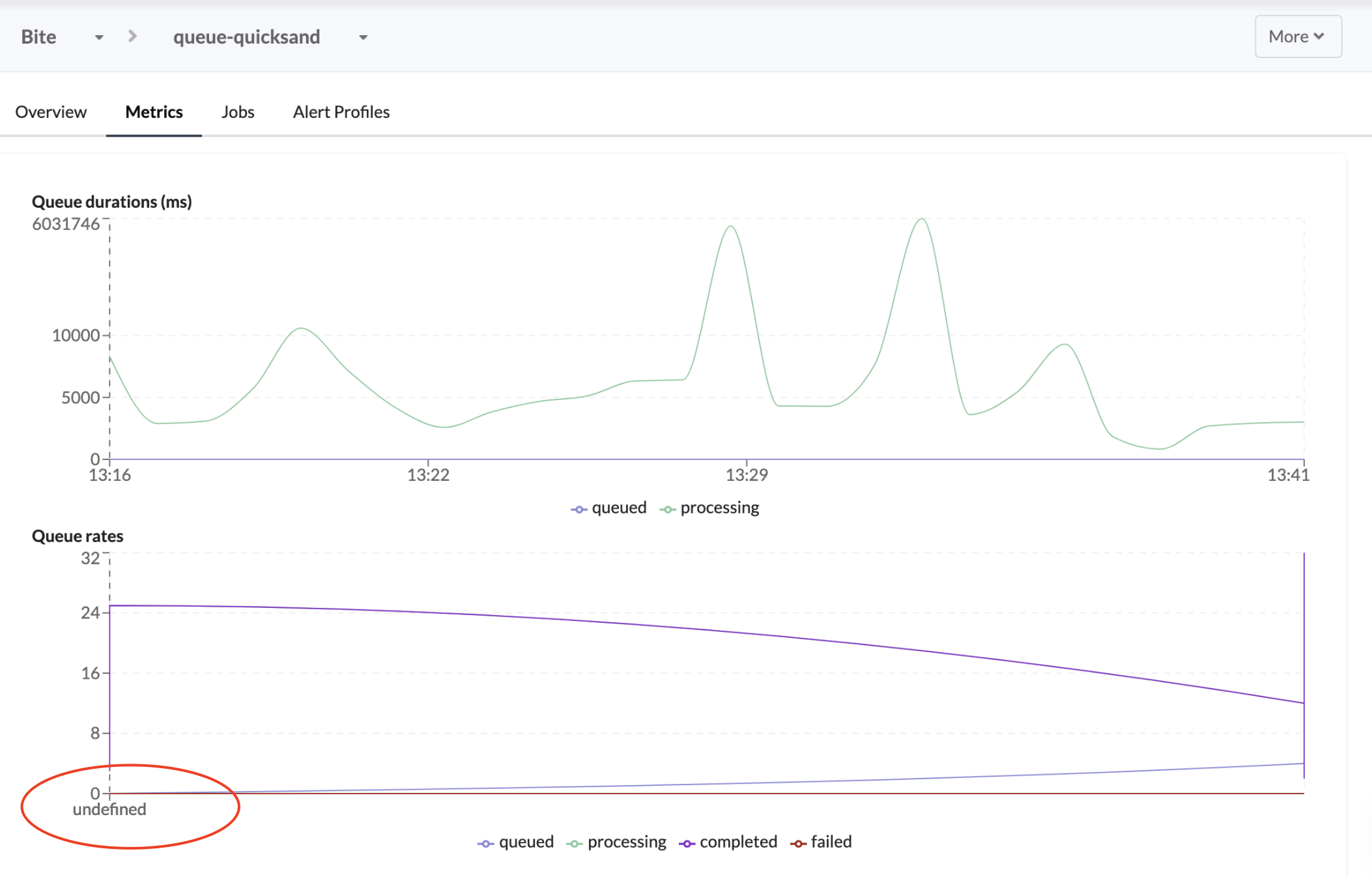1372x877 pixels.
Task: Click the 13:22 time axis marker
Action: pyautogui.click(x=428, y=475)
